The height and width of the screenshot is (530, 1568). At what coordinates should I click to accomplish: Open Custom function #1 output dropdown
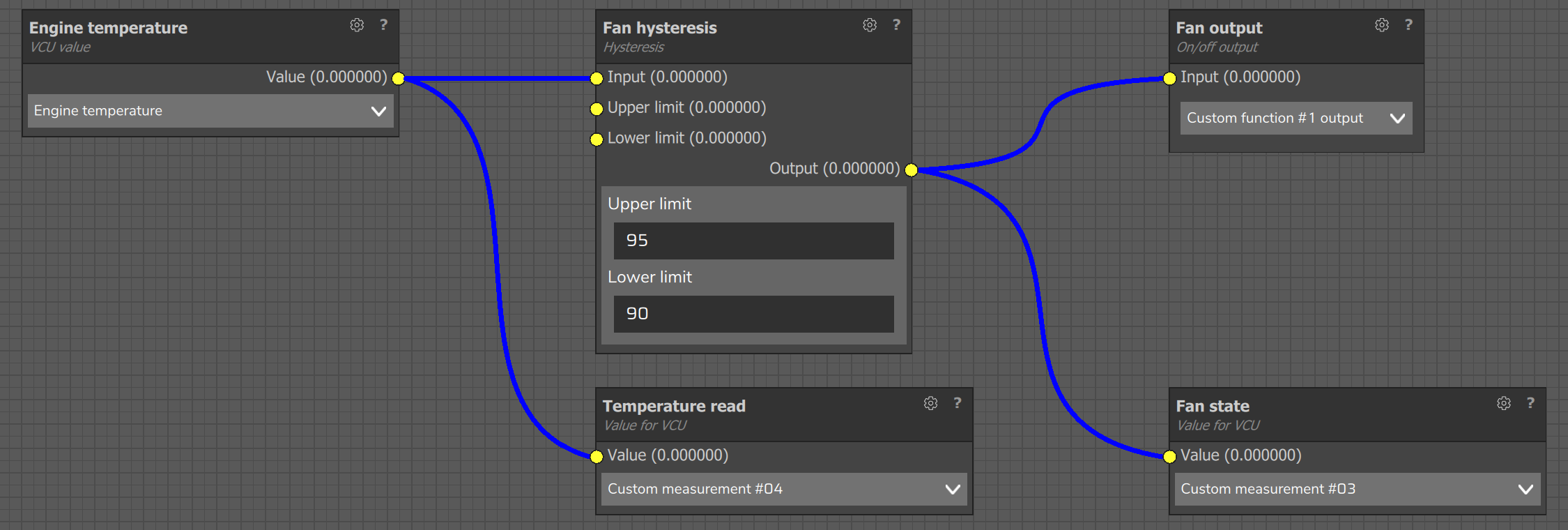coord(1296,118)
